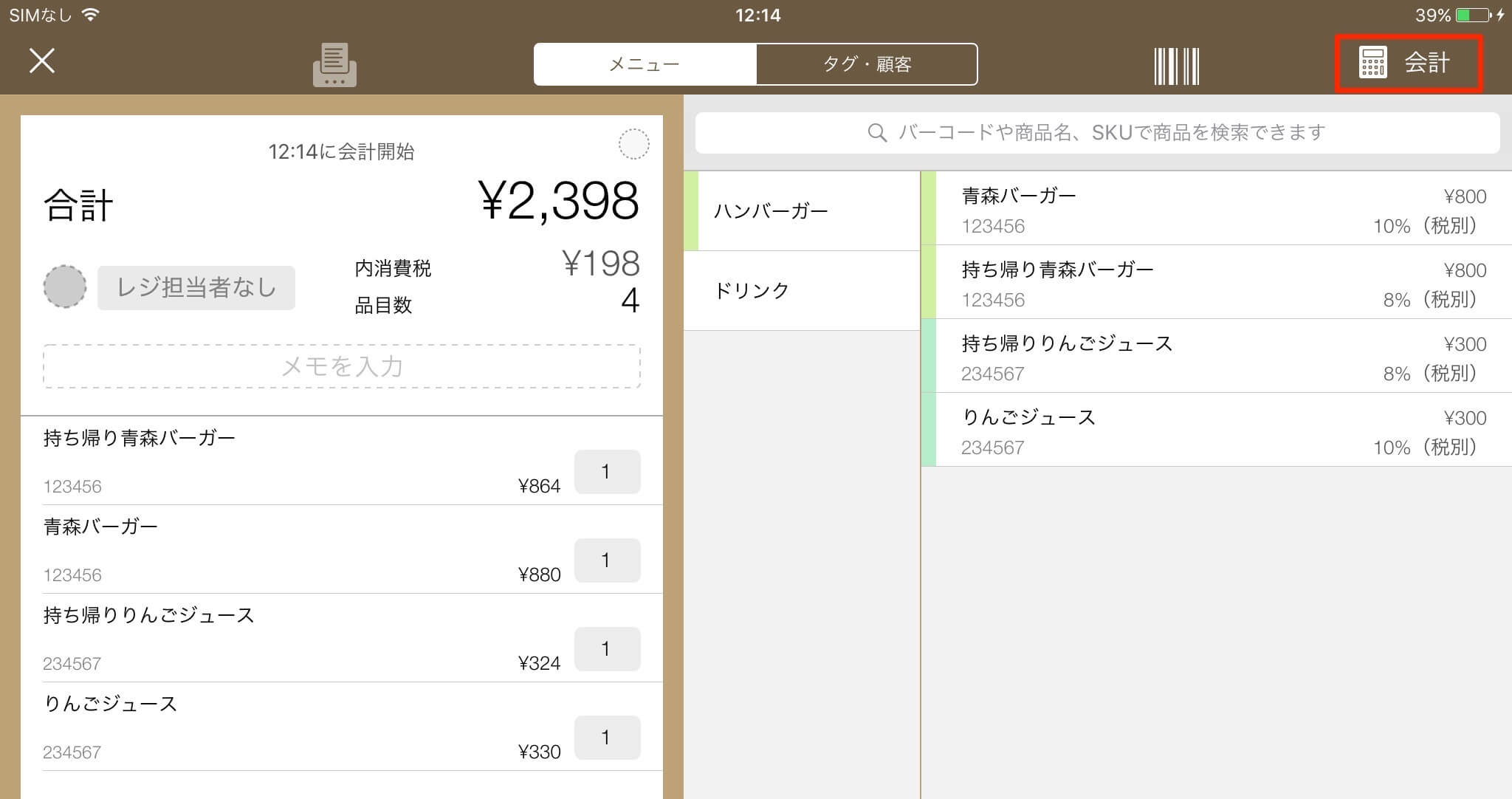Tap the Wi-Fi status icon
Screen dimensions: 1512x799
(x=91, y=15)
